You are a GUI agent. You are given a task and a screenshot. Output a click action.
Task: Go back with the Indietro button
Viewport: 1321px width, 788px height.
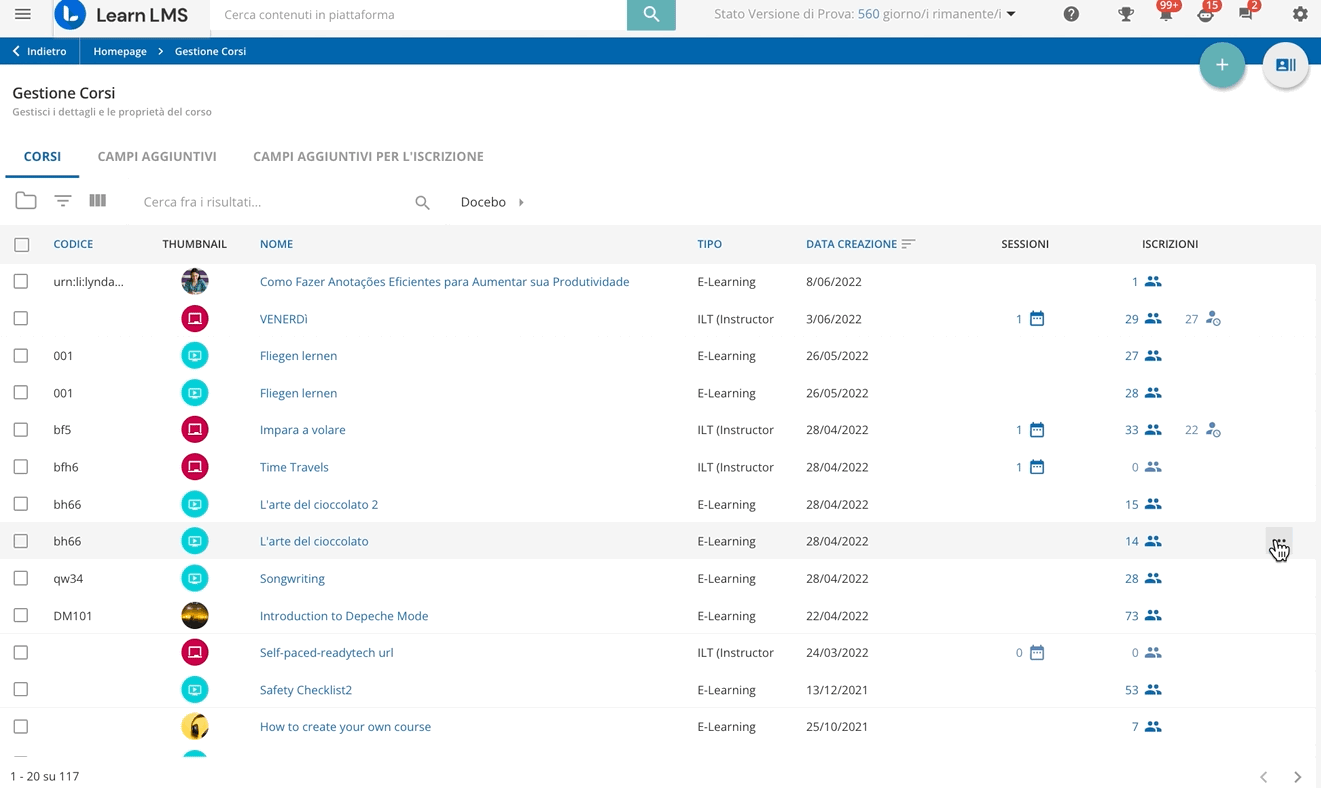coord(39,51)
